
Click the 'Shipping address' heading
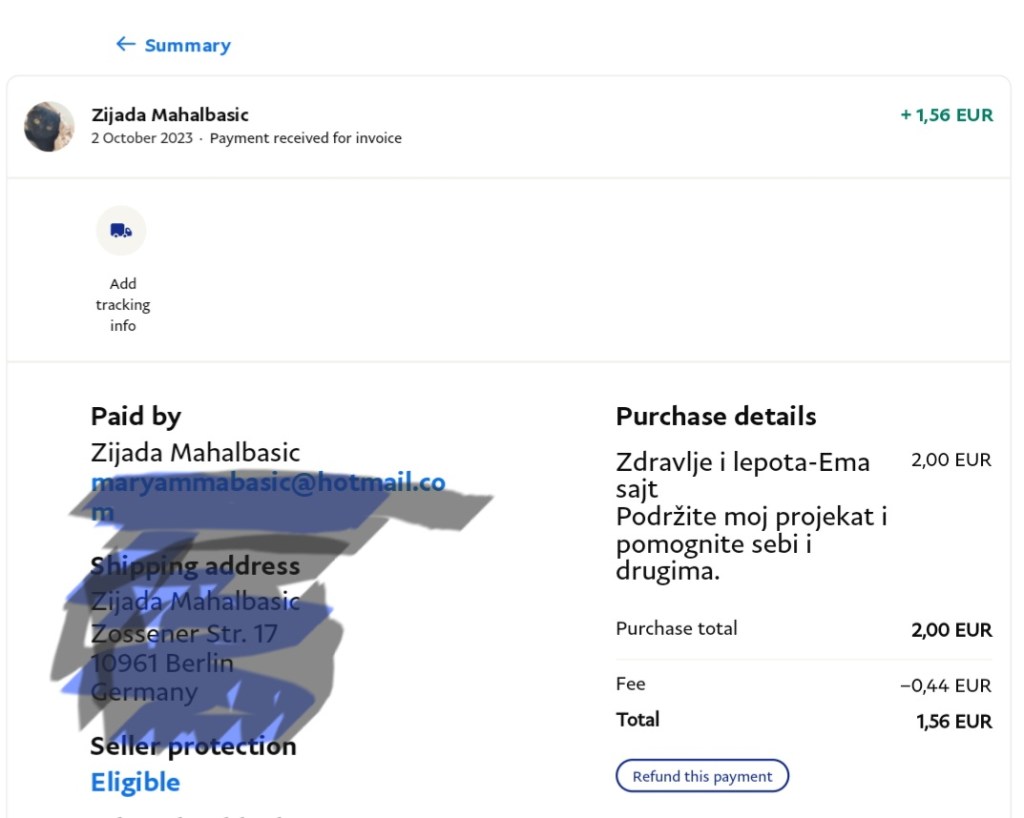coord(195,566)
